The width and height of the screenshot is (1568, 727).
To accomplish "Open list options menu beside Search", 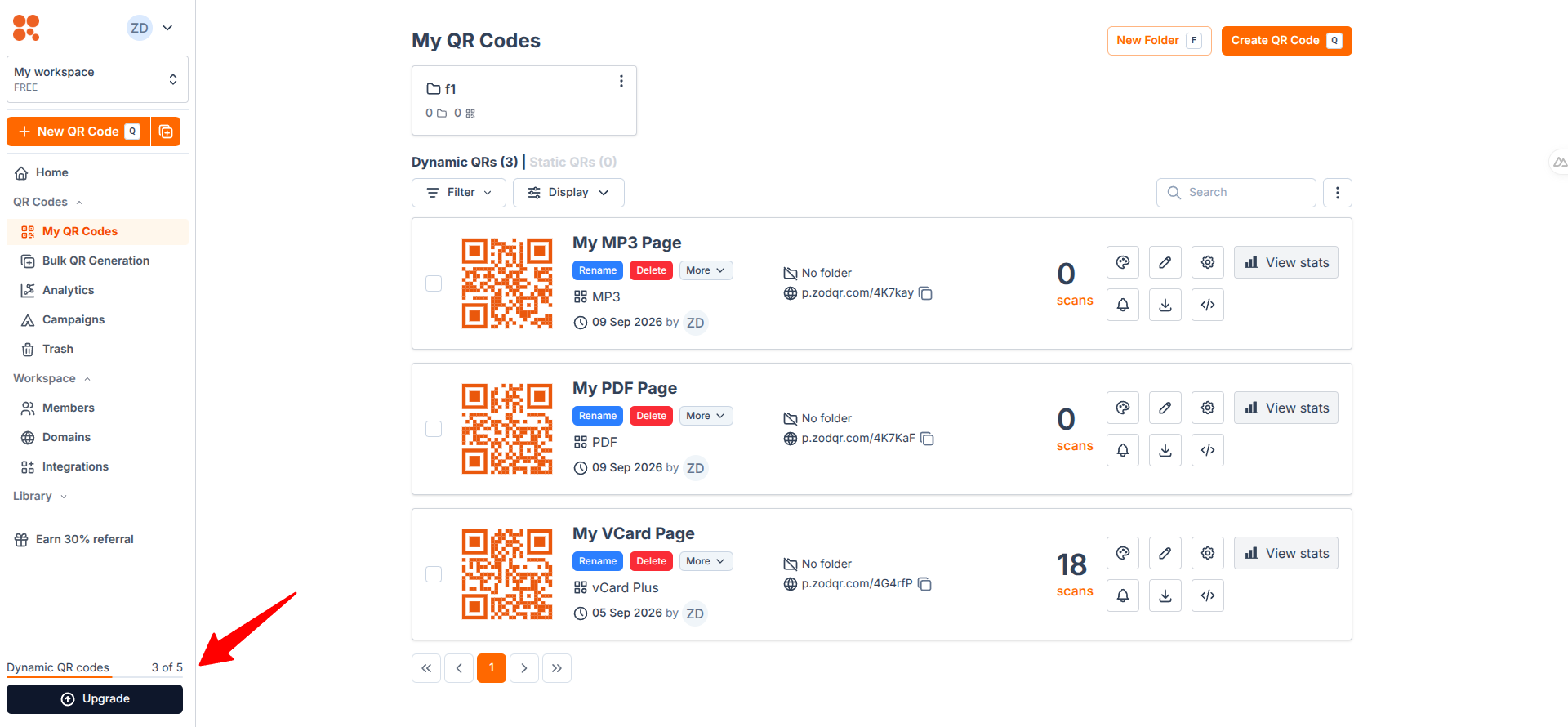I will pos(1338,193).
